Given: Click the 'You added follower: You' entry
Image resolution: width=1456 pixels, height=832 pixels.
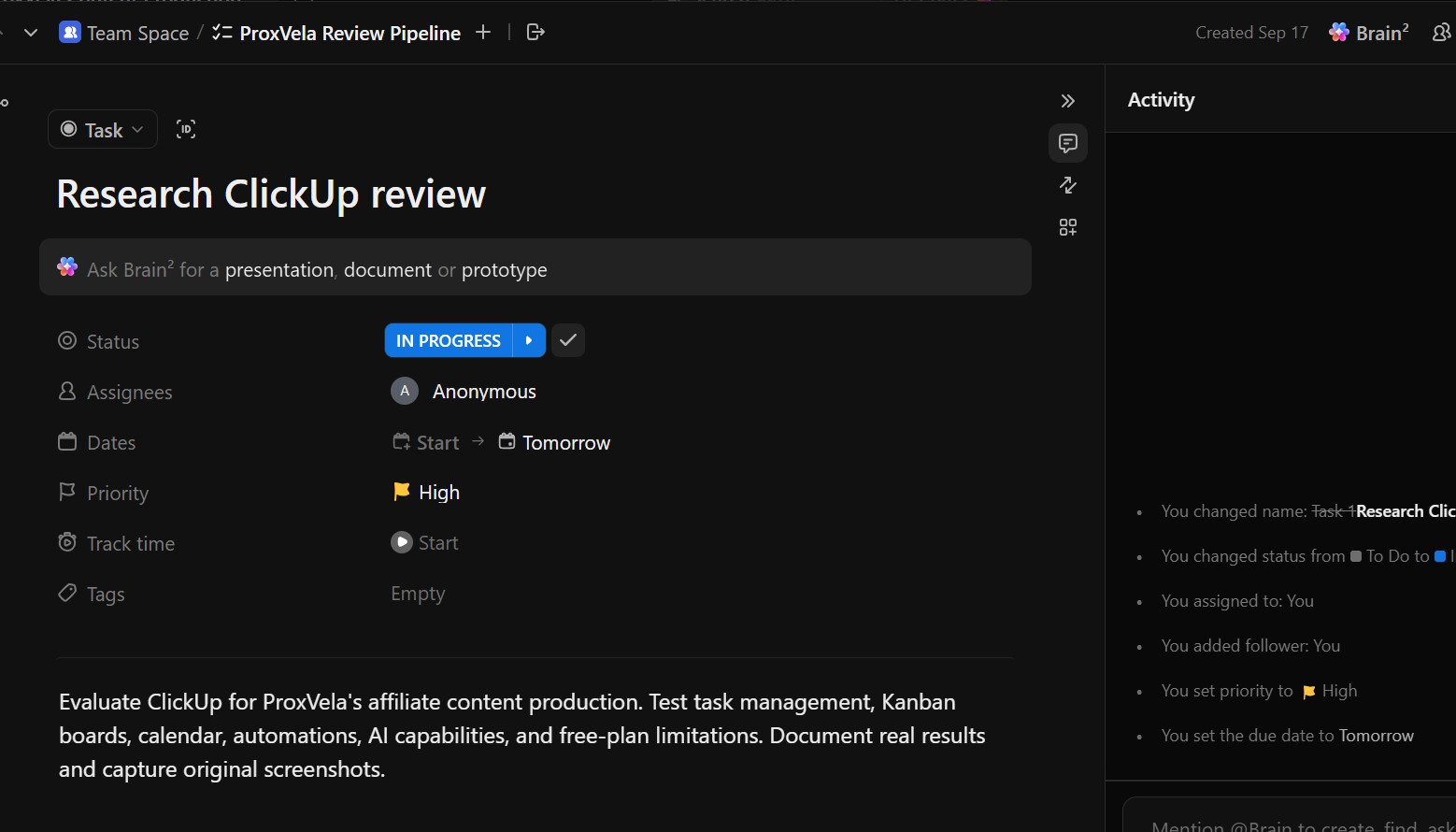Looking at the screenshot, I should coord(1250,646).
